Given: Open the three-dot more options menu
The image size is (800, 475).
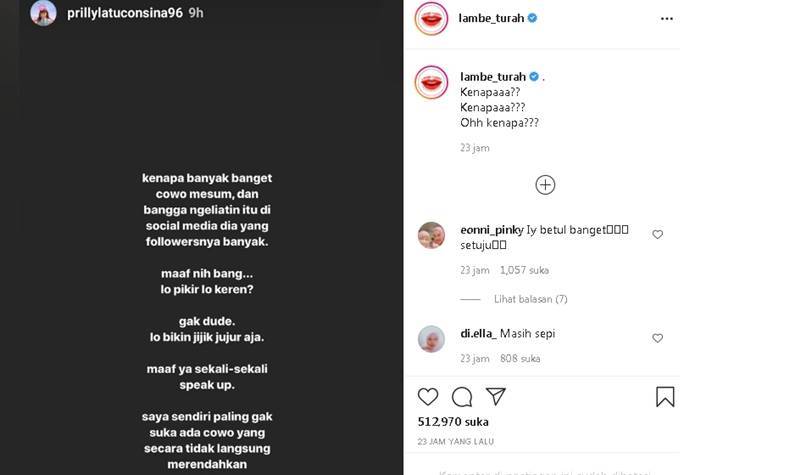Looking at the screenshot, I should [x=666, y=18].
